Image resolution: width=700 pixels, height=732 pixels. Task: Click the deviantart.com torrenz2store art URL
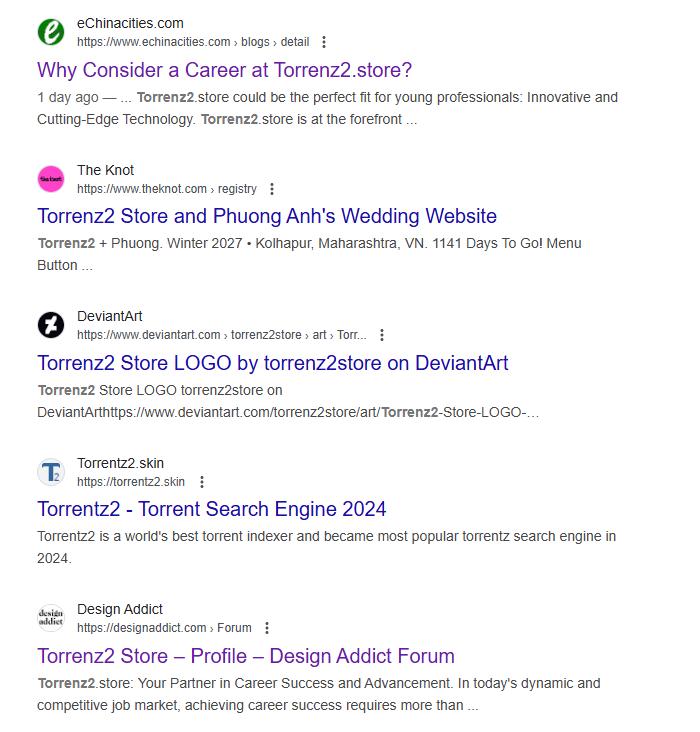(x=221, y=335)
